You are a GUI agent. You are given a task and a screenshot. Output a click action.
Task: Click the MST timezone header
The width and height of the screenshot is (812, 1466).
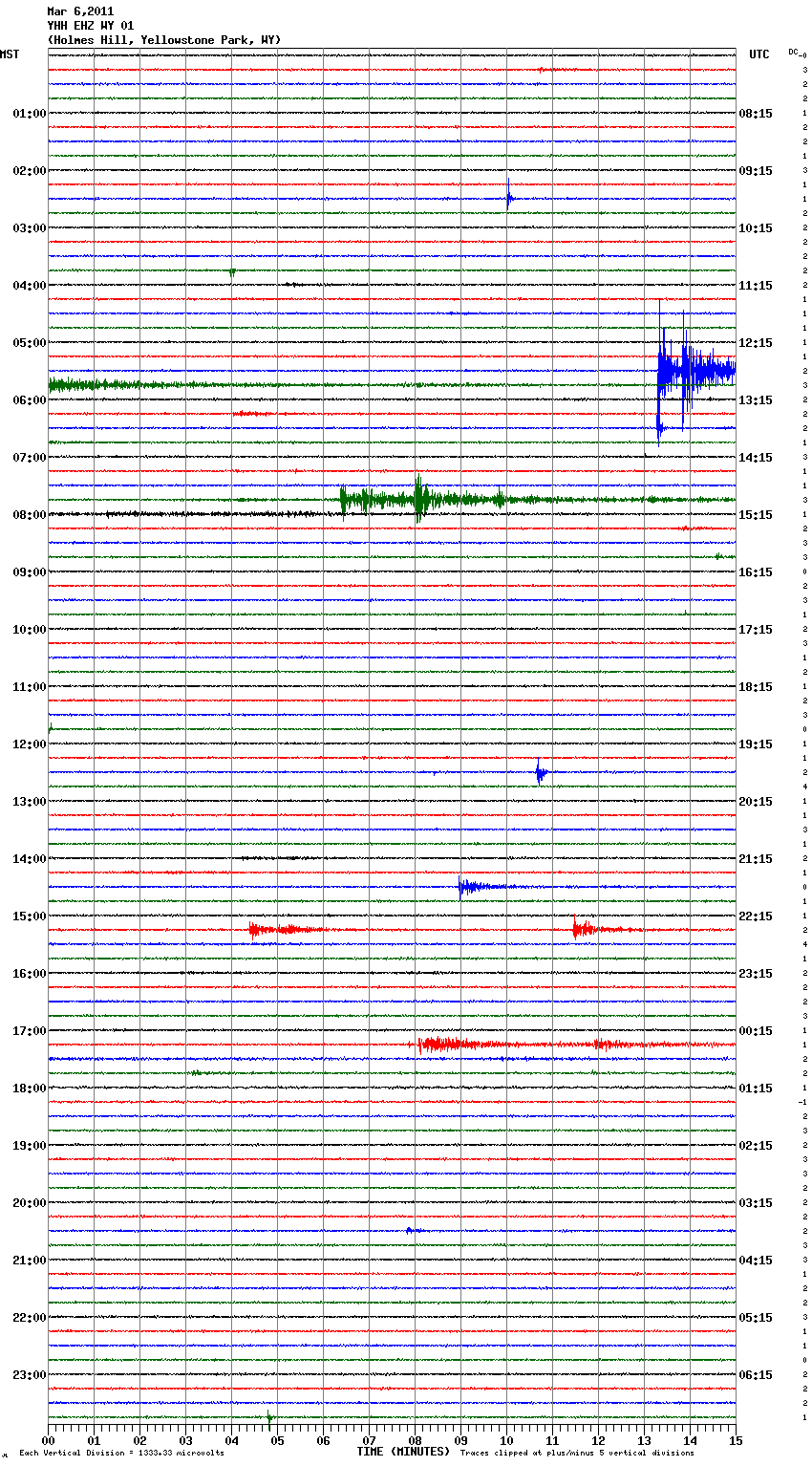pos(10,54)
